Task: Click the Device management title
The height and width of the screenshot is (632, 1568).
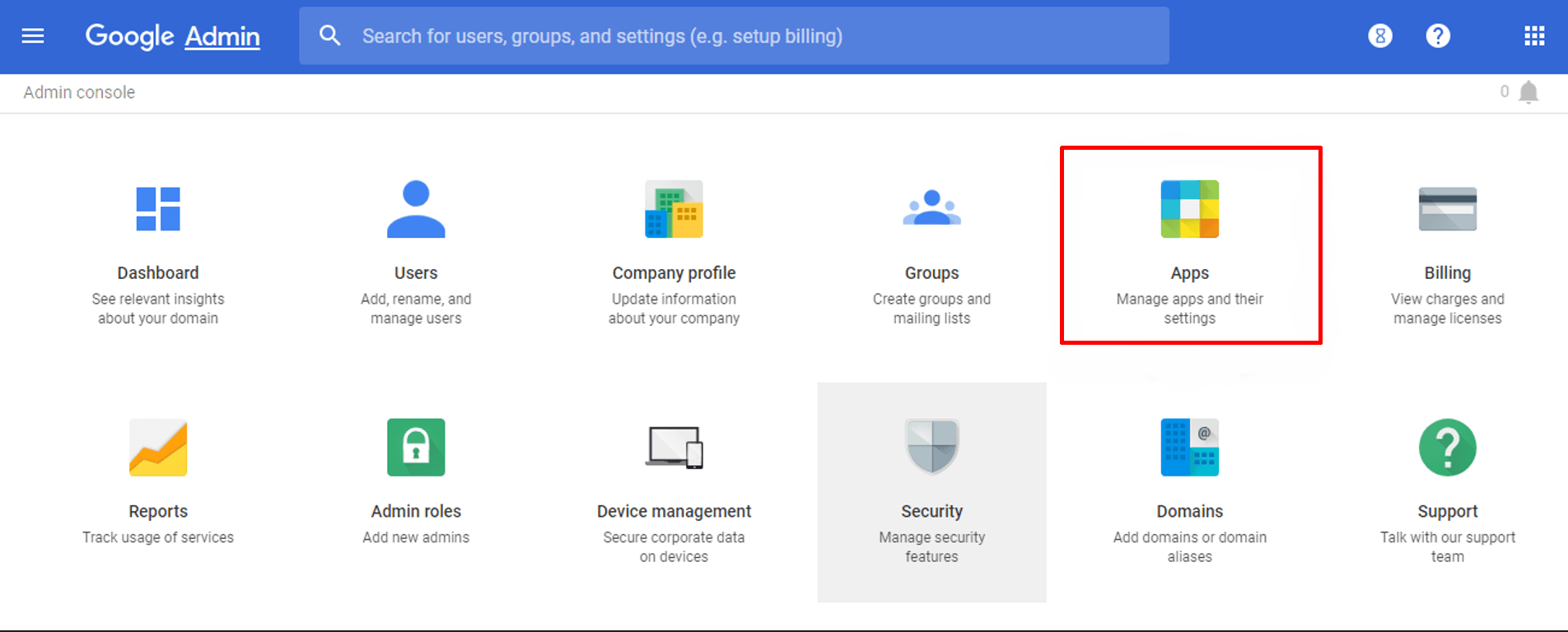Action: [674, 512]
